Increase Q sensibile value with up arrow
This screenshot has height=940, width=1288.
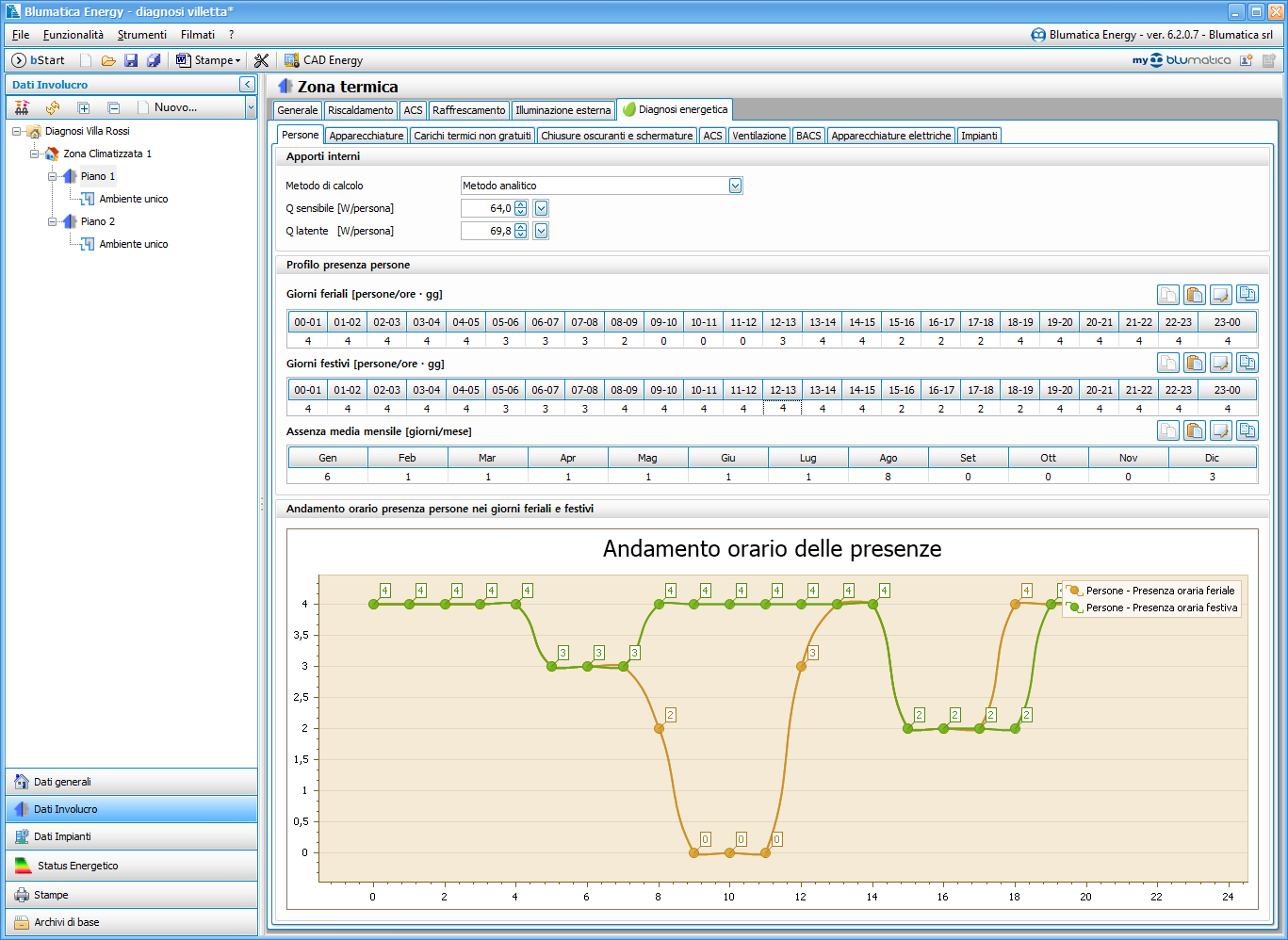pos(521,204)
